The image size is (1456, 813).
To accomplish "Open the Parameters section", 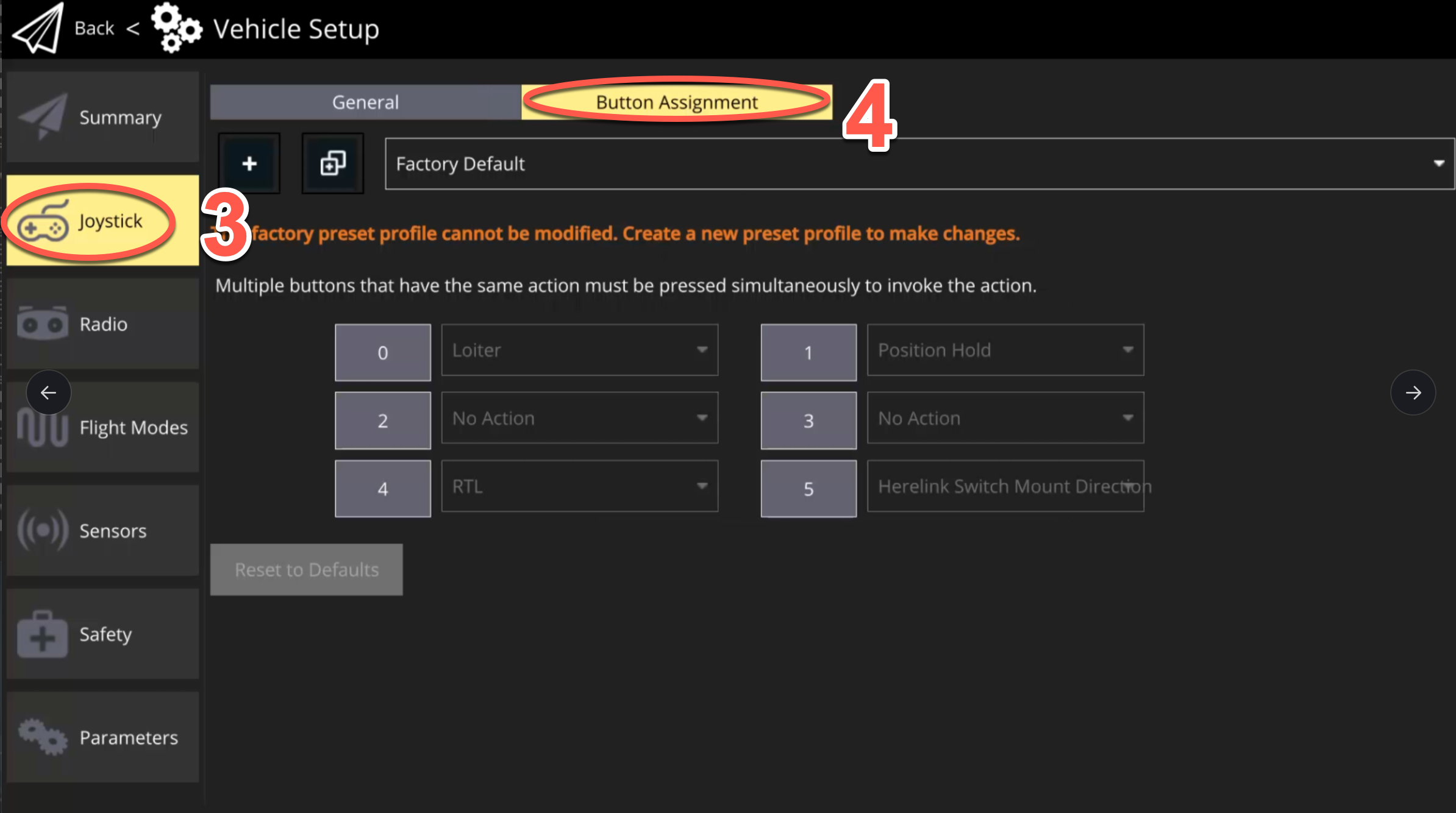I will pos(102,737).
